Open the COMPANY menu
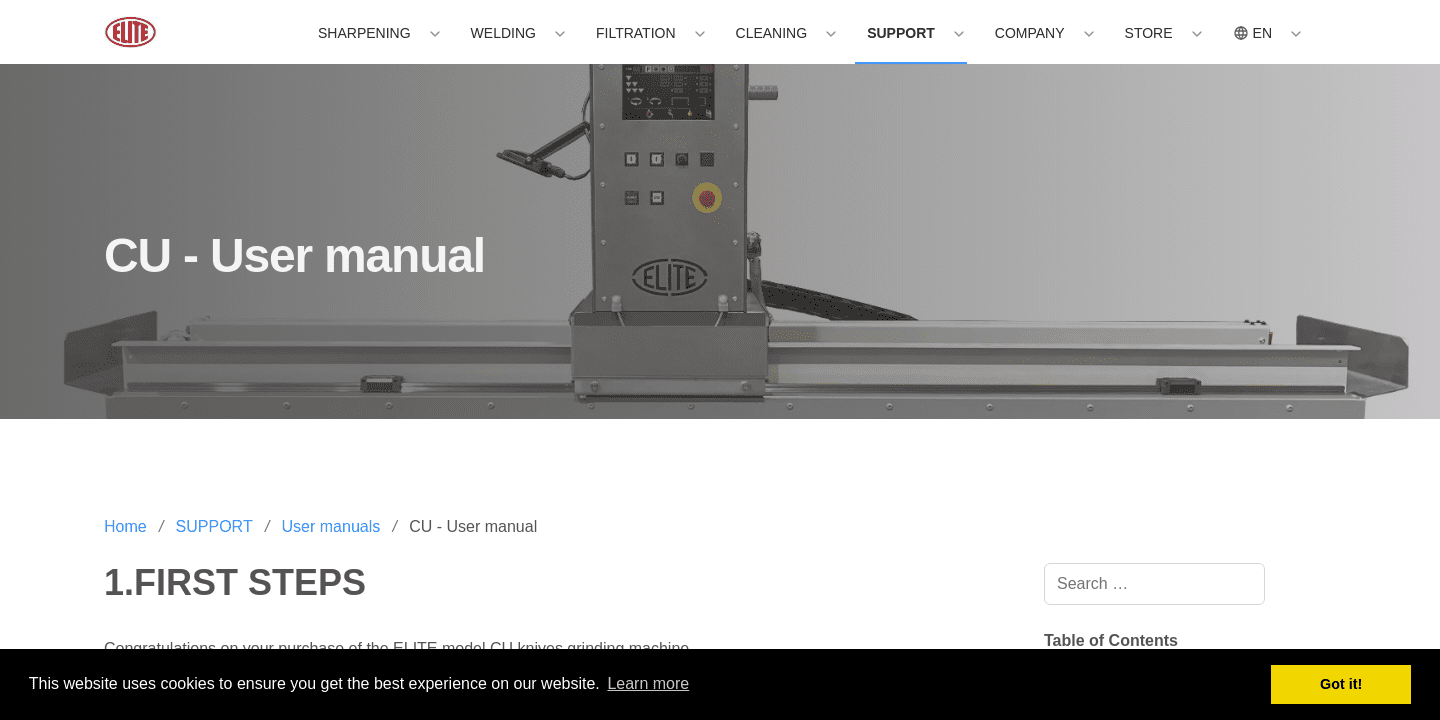This screenshot has width=1440, height=720. pos(1030,33)
